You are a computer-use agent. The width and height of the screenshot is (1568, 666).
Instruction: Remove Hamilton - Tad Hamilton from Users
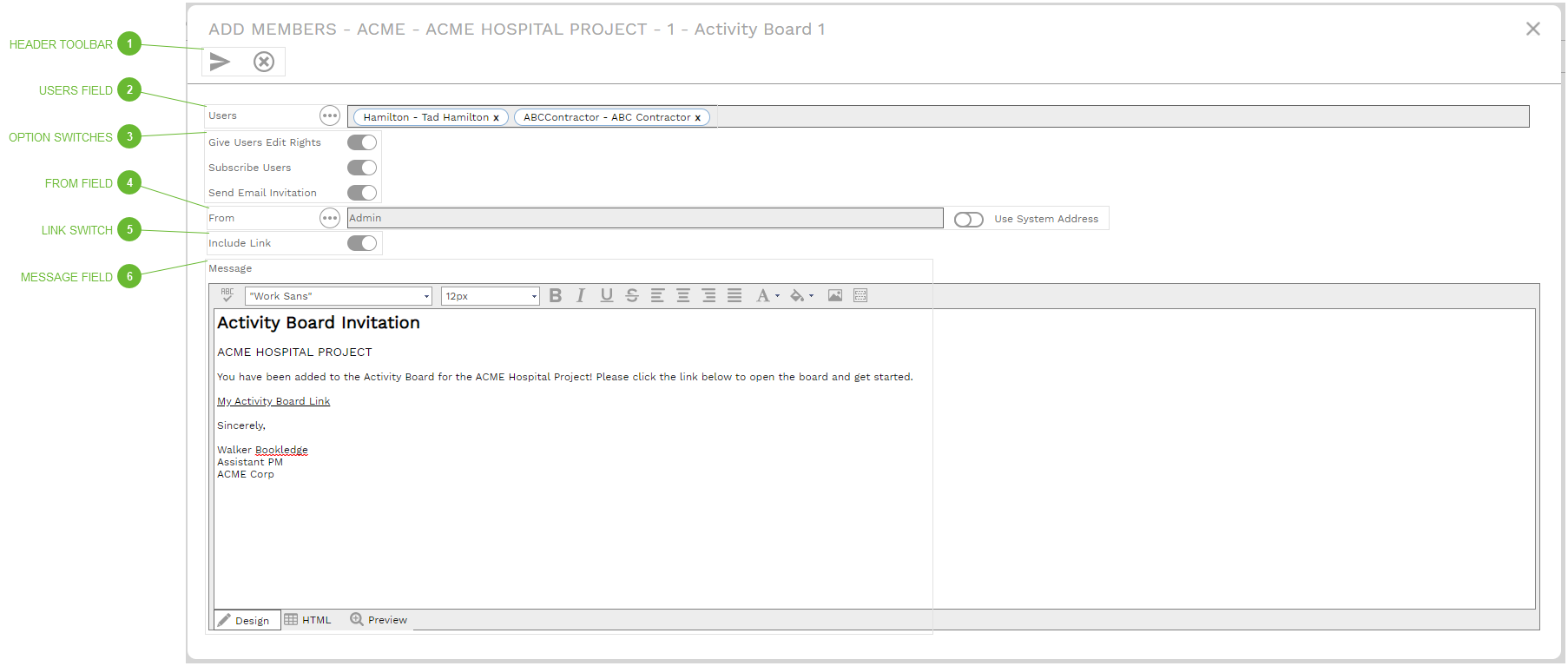coord(496,118)
